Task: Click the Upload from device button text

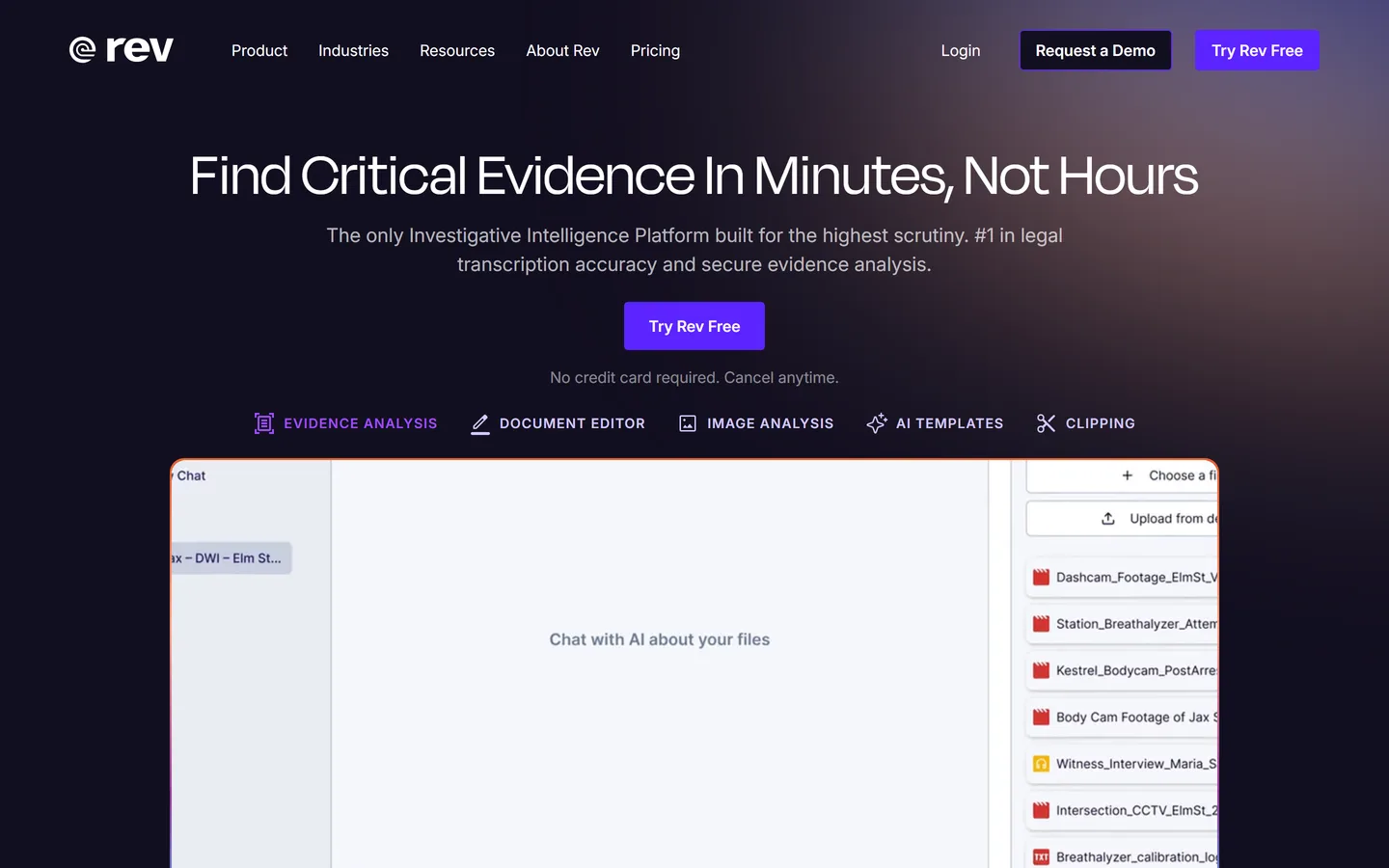Action: (x=1174, y=518)
